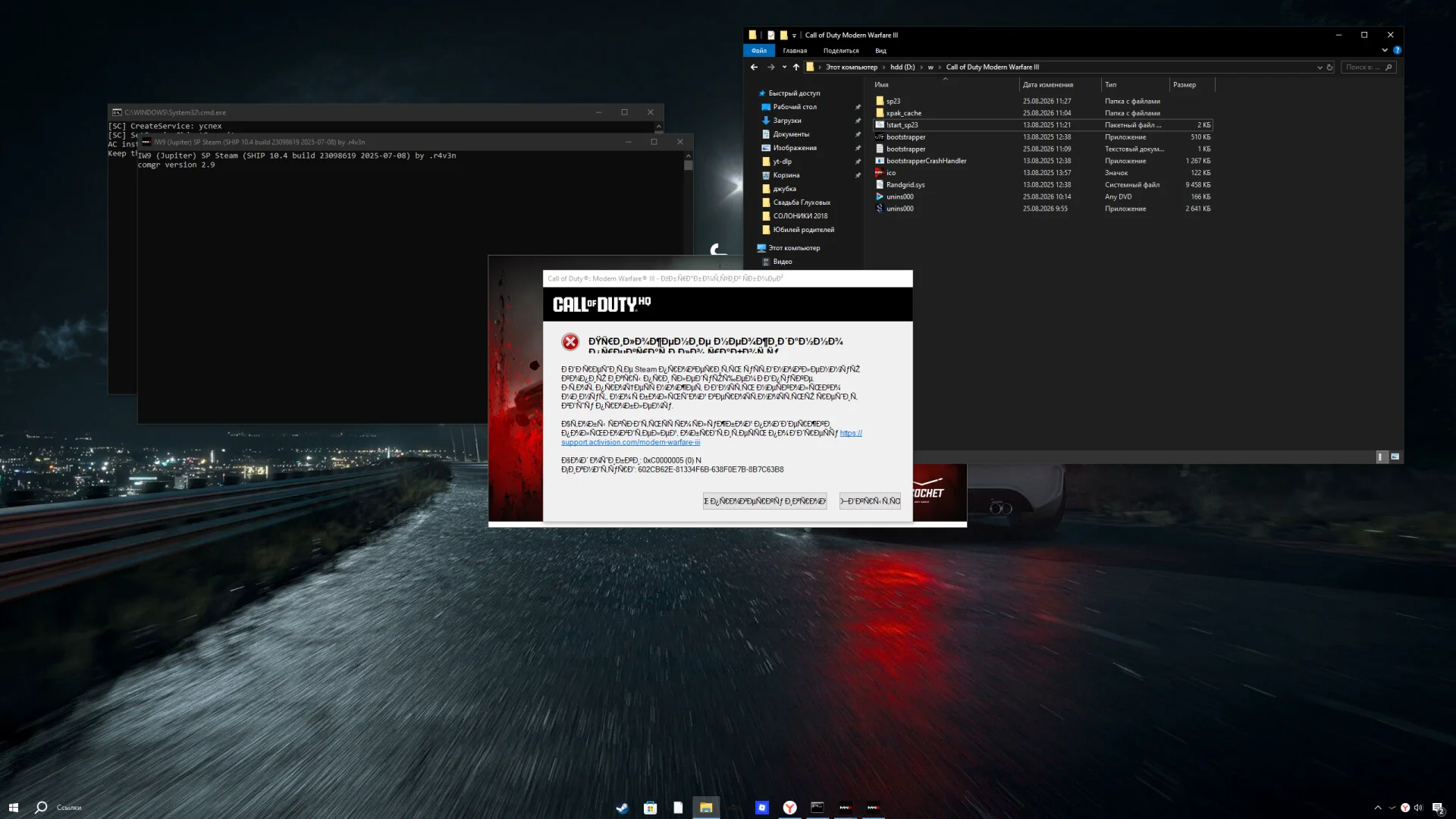Switch Explorer to details view layout
This screenshot has height=819, width=1456.
click(1382, 457)
